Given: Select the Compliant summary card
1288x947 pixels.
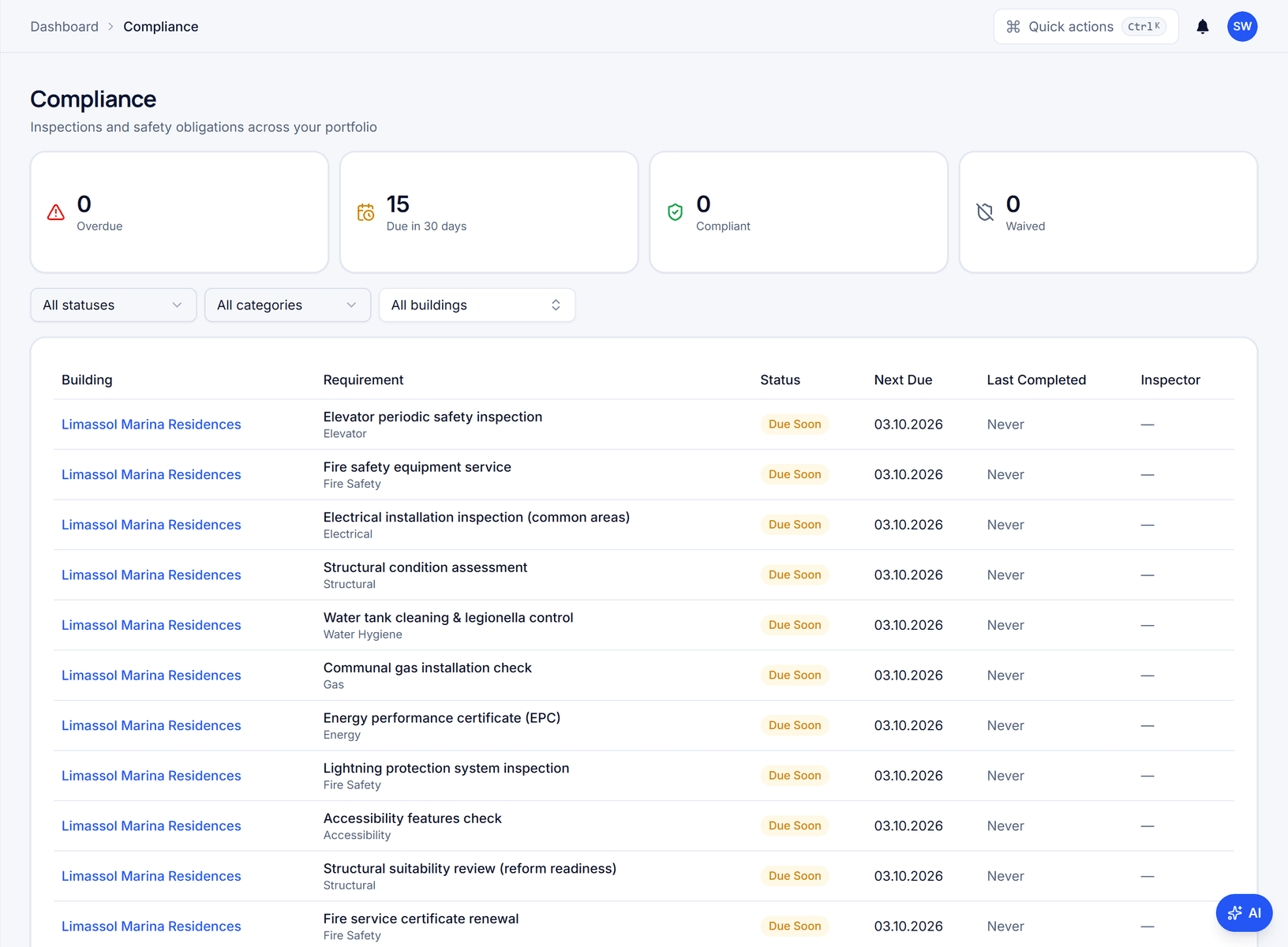Looking at the screenshot, I should tap(799, 212).
